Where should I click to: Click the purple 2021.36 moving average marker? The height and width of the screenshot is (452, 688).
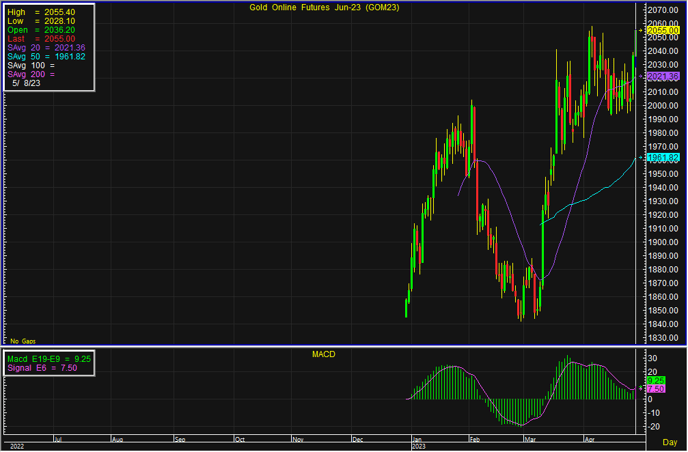[663, 76]
